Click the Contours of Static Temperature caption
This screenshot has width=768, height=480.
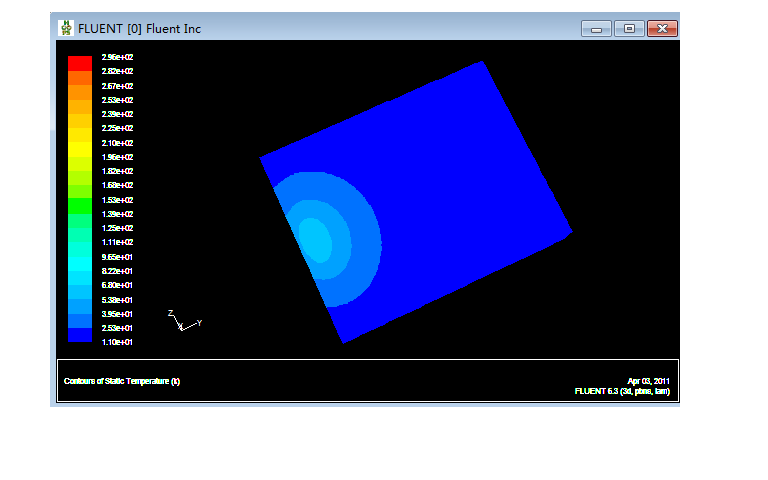point(122,381)
